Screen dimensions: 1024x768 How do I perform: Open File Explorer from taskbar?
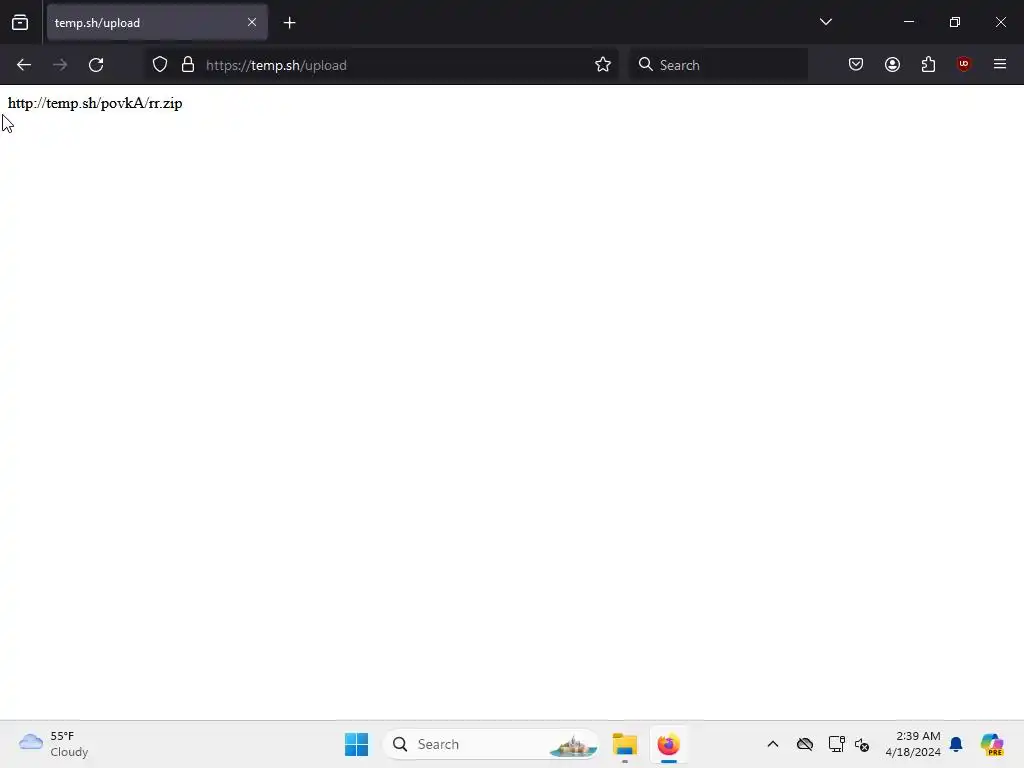(625, 744)
